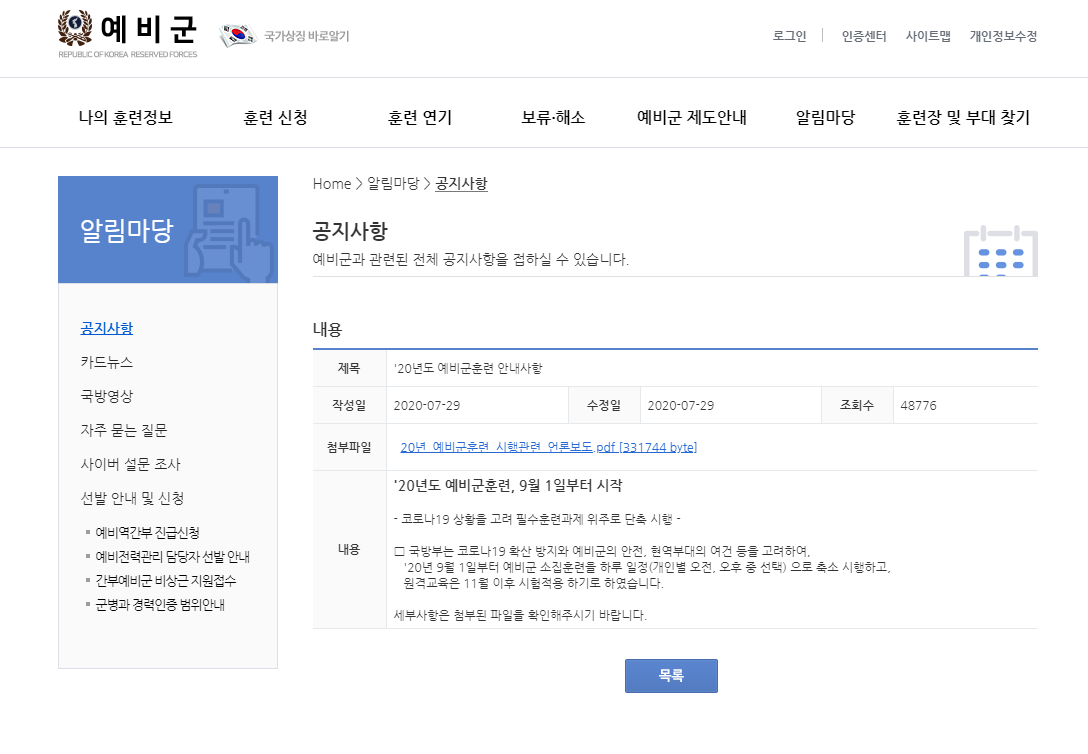Click the 코로나19 상황을 고려 subtitle line
The height and width of the screenshot is (754, 1088).
pyautogui.click(x=537, y=519)
